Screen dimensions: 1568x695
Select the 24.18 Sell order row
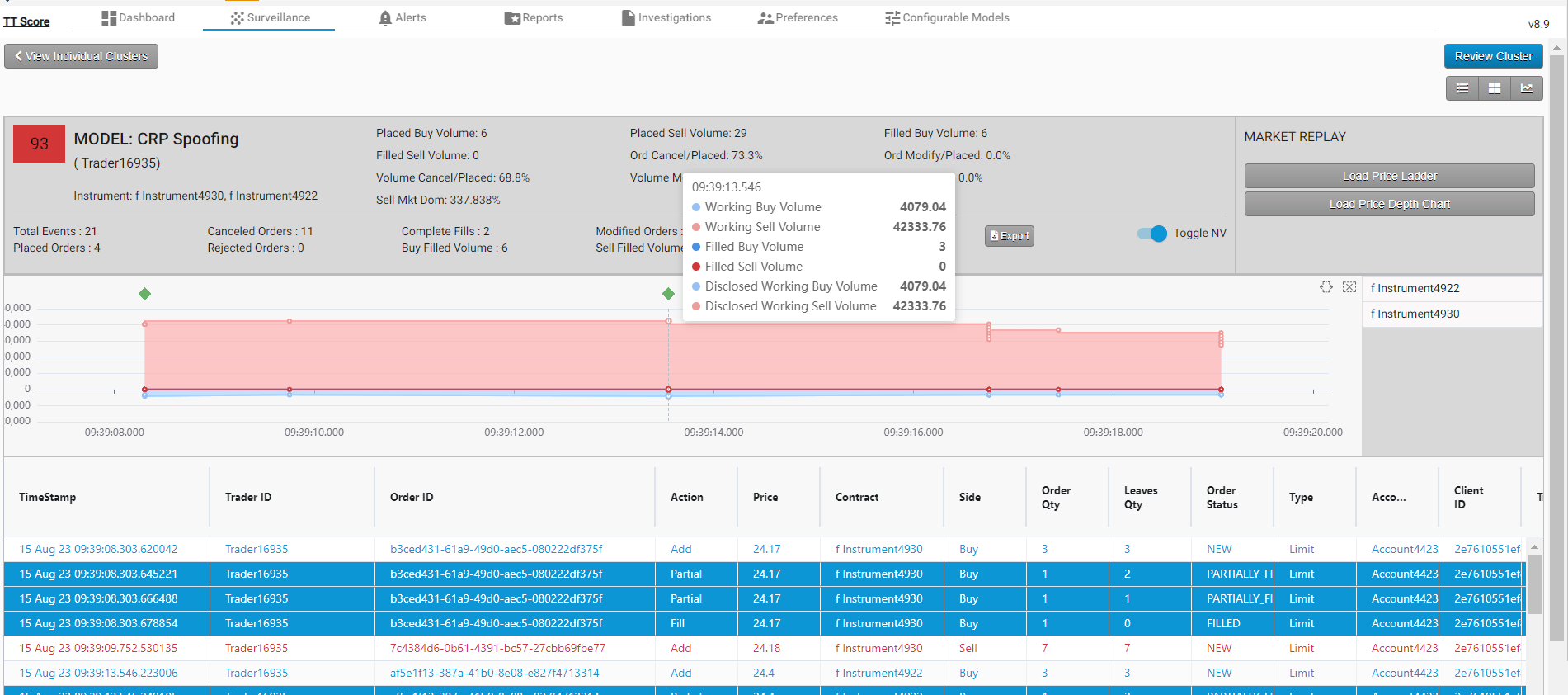[x=495, y=648]
